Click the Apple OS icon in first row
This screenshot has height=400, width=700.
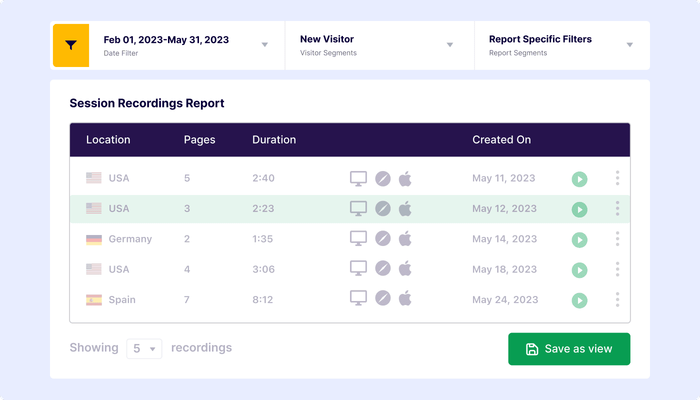point(405,179)
